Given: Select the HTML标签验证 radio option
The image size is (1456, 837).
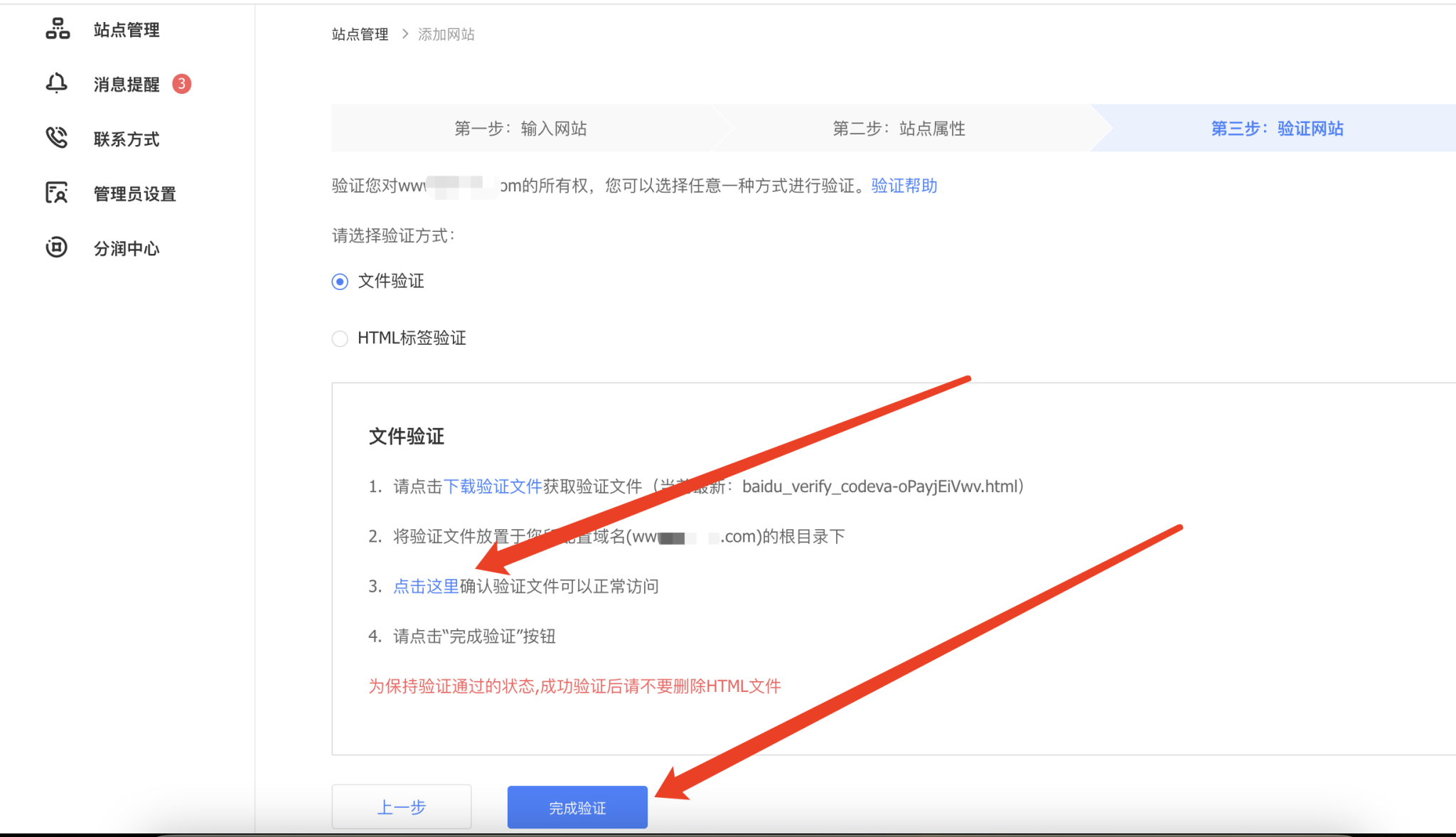Looking at the screenshot, I should click(x=341, y=338).
